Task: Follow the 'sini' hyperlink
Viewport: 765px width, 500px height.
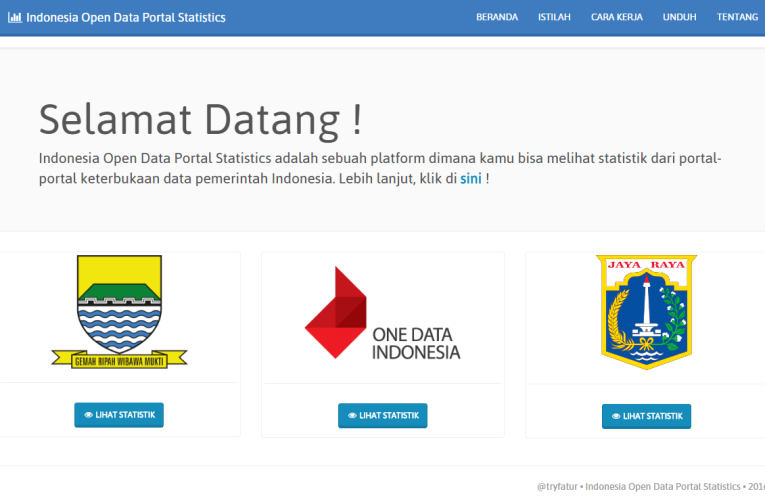Action: coord(471,179)
